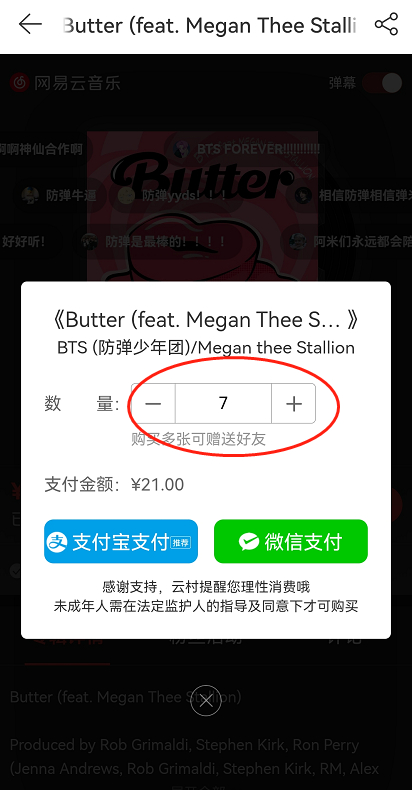Viewport: 412px width, 790px height.
Task: Pay with WeChat Pay (微信支付)
Action: coord(291,542)
